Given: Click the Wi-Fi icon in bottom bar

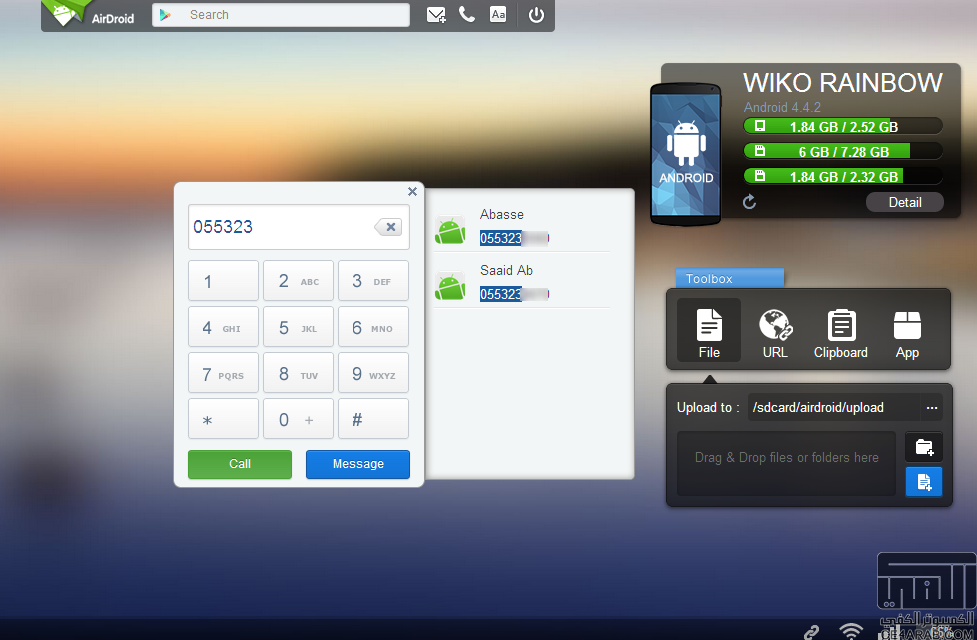Looking at the screenshot, I should pos(851,631).
